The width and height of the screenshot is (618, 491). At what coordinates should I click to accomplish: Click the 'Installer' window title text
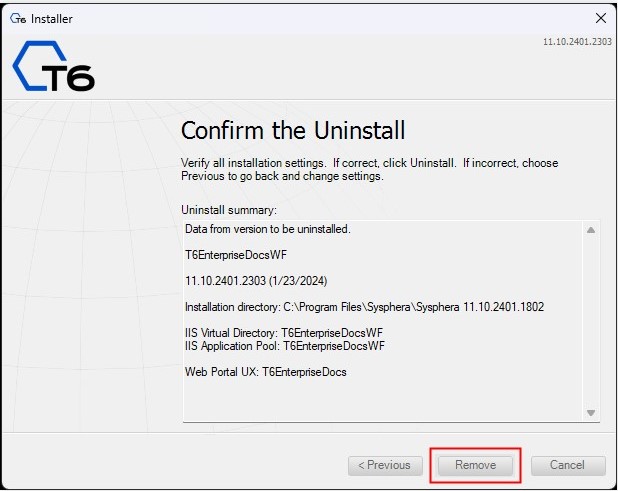[x=52, y=19]
